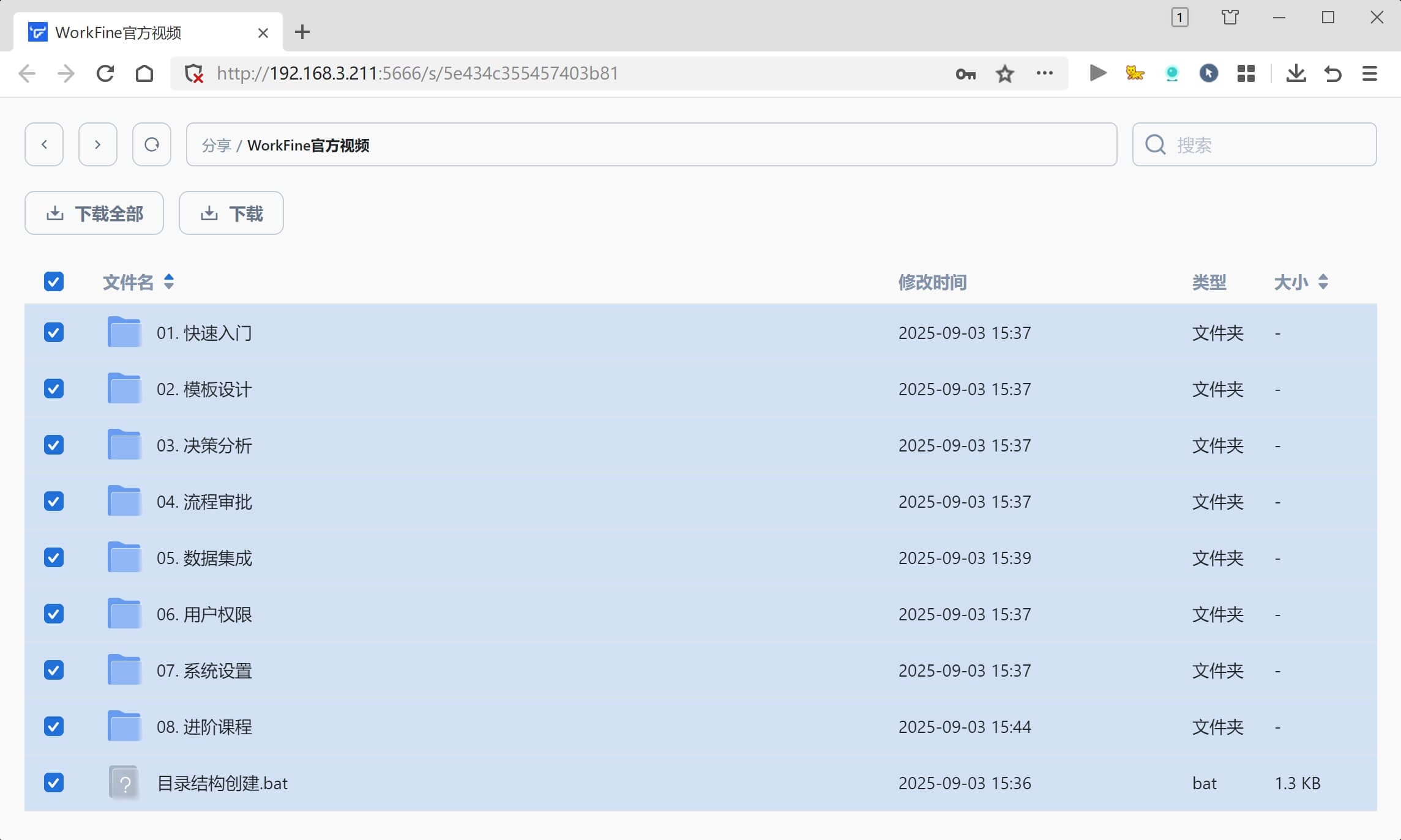Click the 2025-09-03 15:44 modified time
This screenshot has height=840, width=1401.
pyautogui.click(x=965, y=727)
